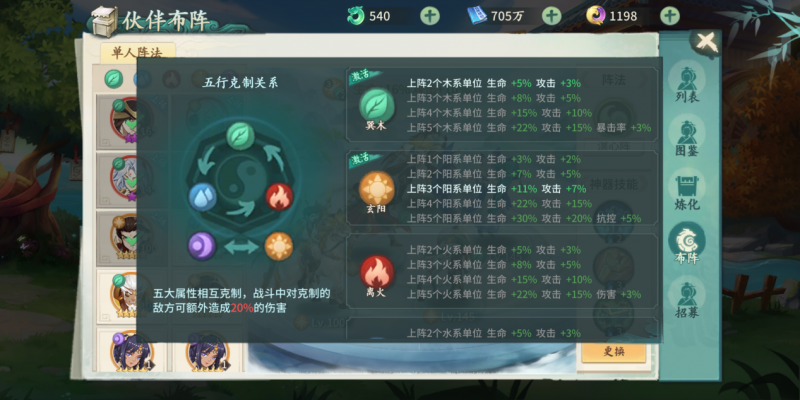Click the fire element in the cycle diagram
The image size is (800, 400).
point(279,197)
